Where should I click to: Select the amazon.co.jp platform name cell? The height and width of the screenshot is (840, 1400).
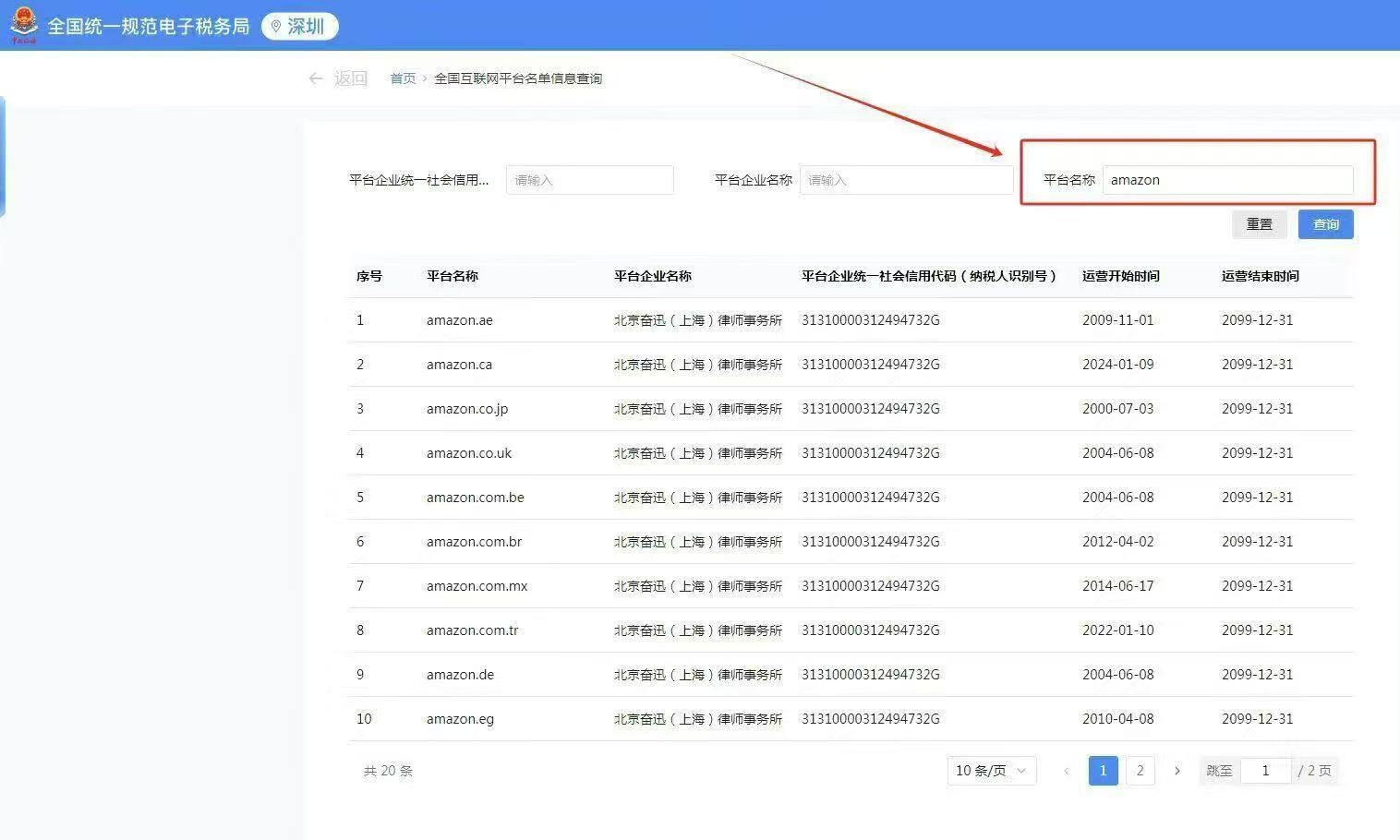pyautogui.click(x=467, y=409)
